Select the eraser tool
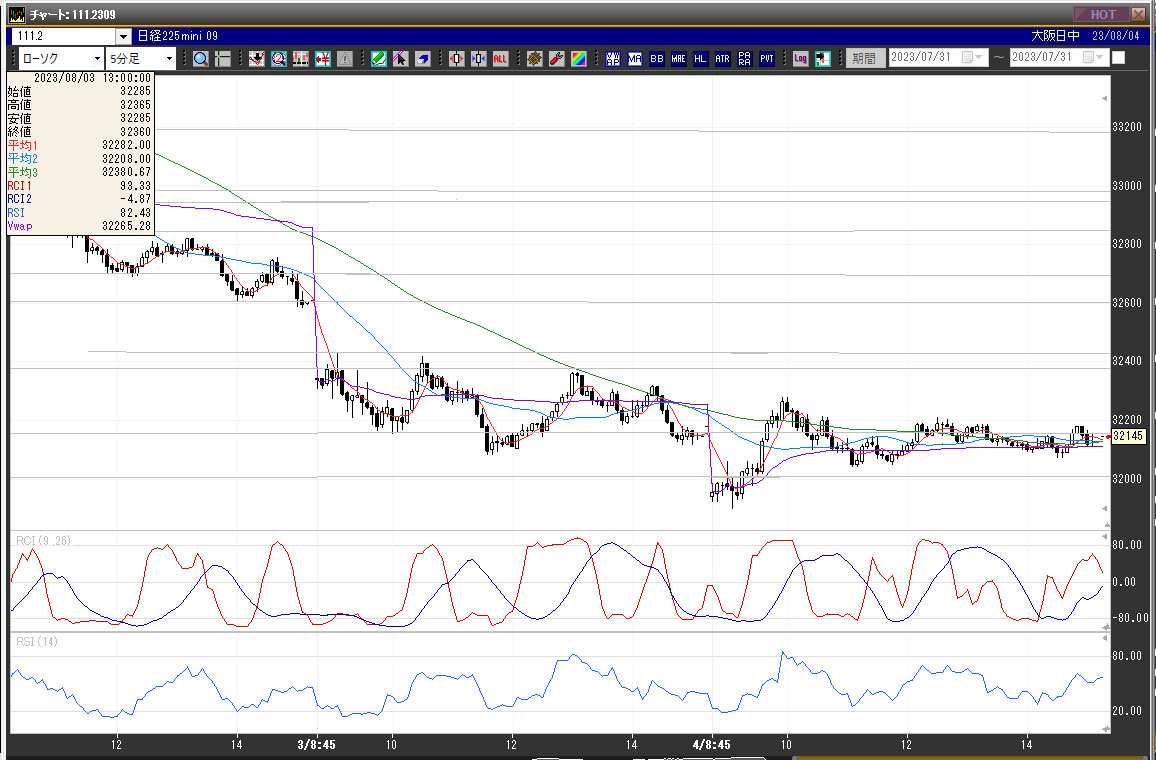 (x=422, y=59)
